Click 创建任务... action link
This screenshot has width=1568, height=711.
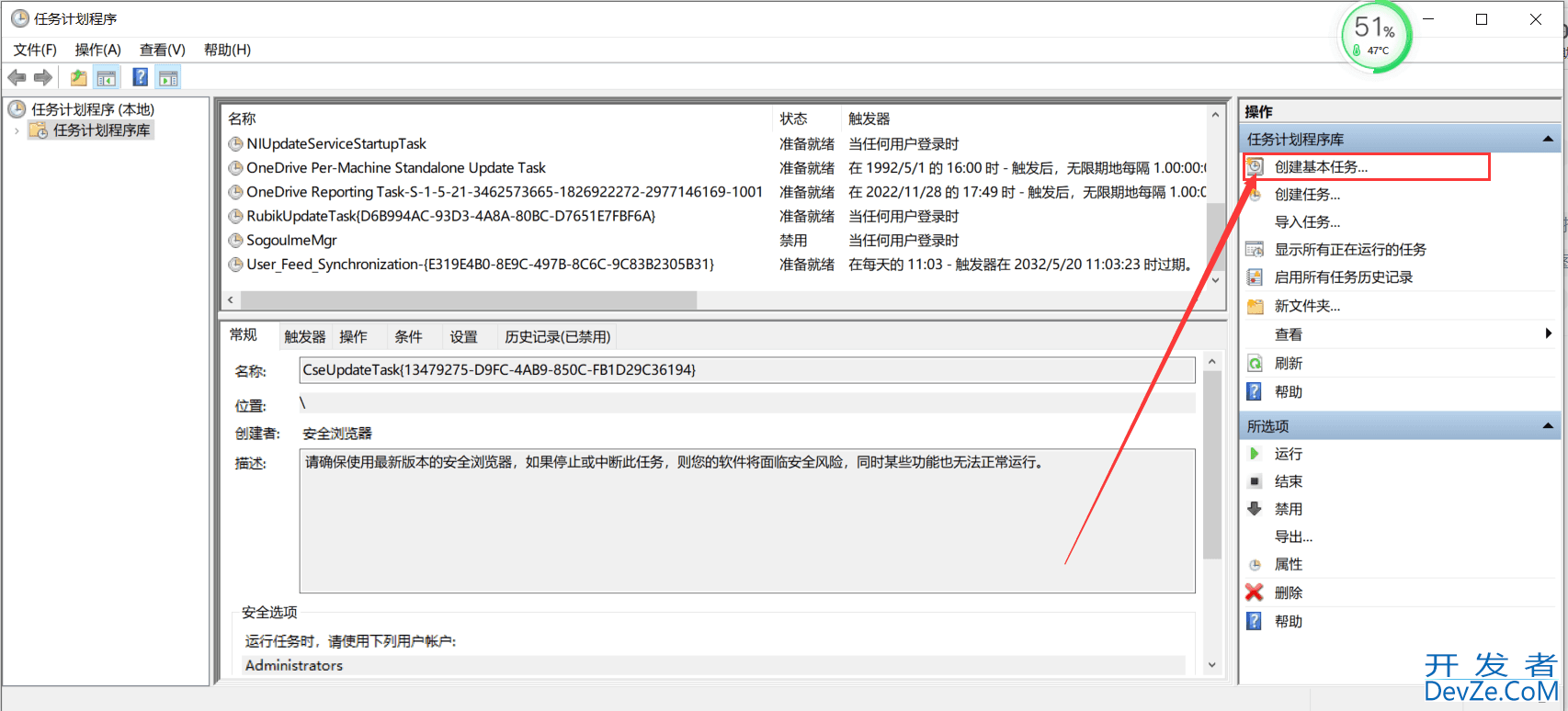[1307, 195]
